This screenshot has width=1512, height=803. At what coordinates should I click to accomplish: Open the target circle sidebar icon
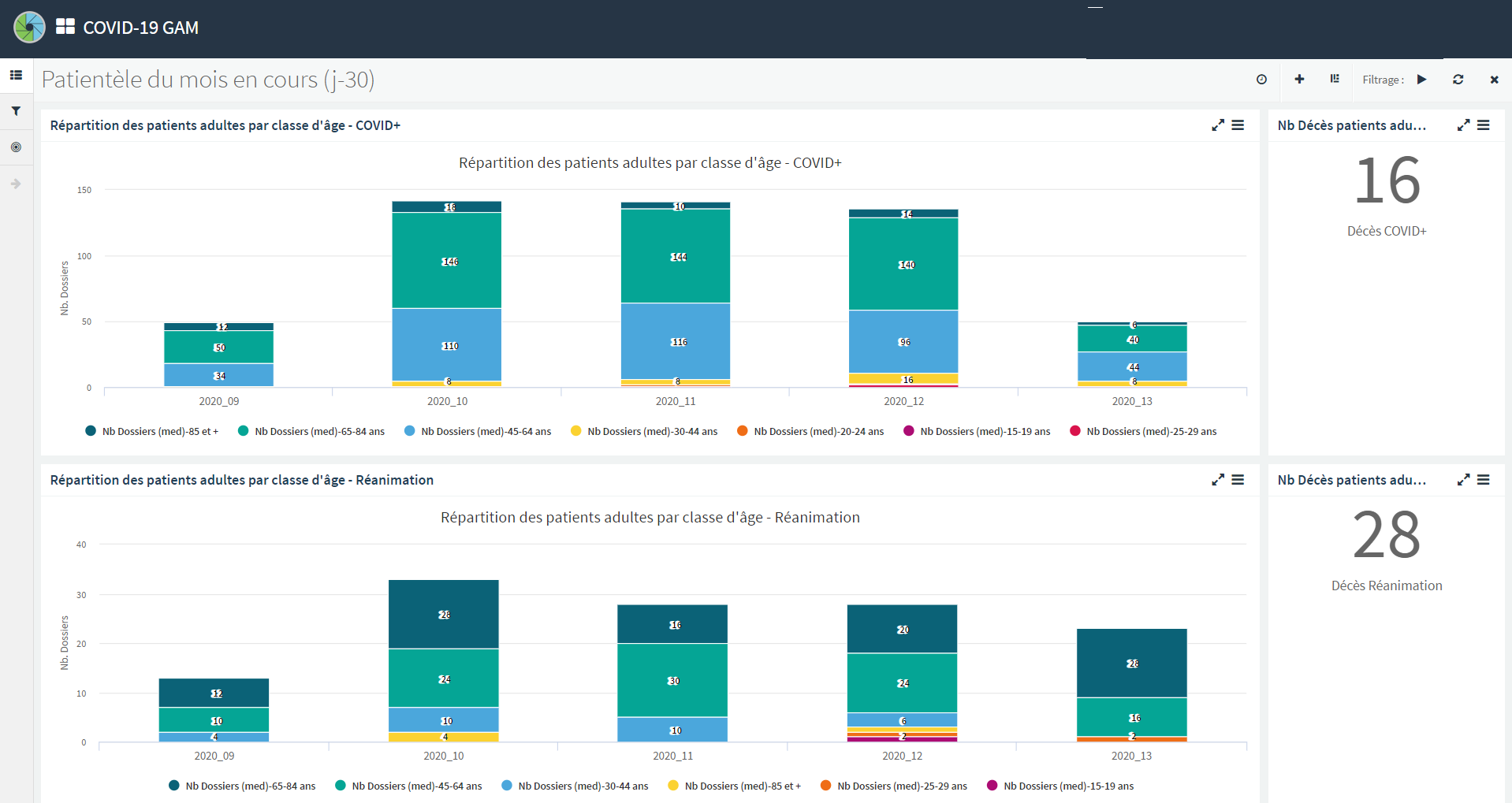click(x=16, y=147)
